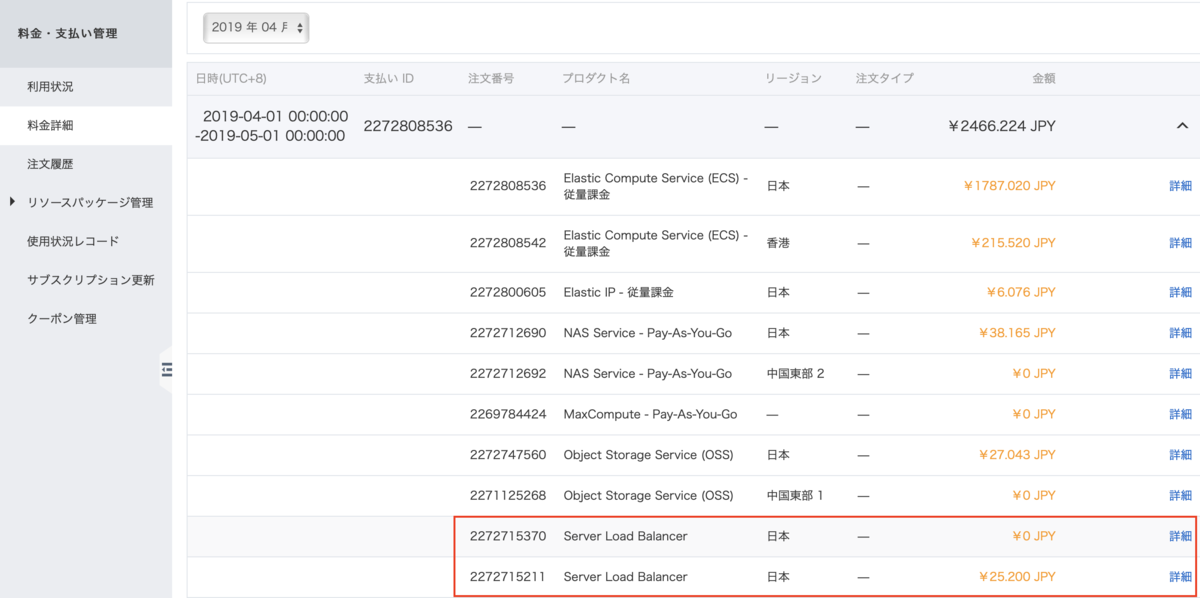
Task: Click amount ¥215.520 JPY
Action: coord(1014,243)
